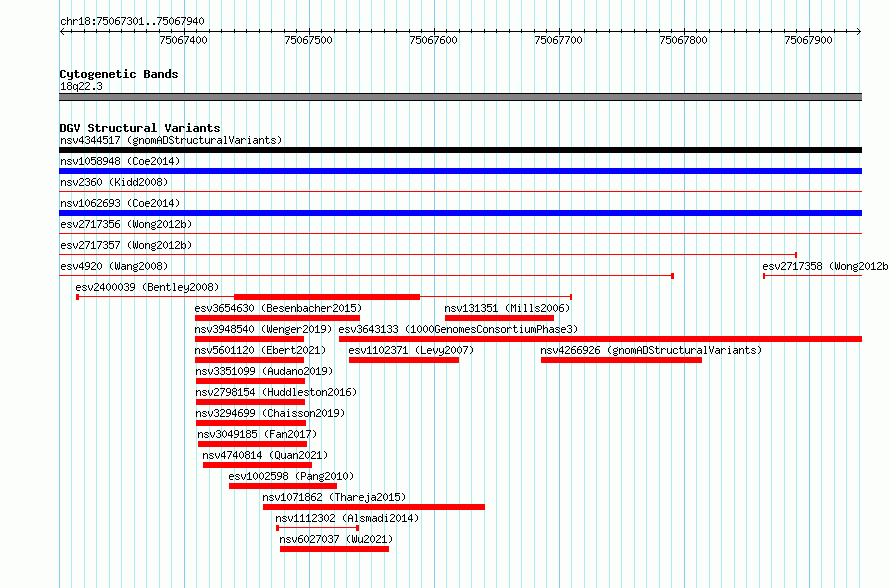The image size is (890, 588).
Task: Select the blue bar under nsv1062693
Action: [x=460, y=213]
